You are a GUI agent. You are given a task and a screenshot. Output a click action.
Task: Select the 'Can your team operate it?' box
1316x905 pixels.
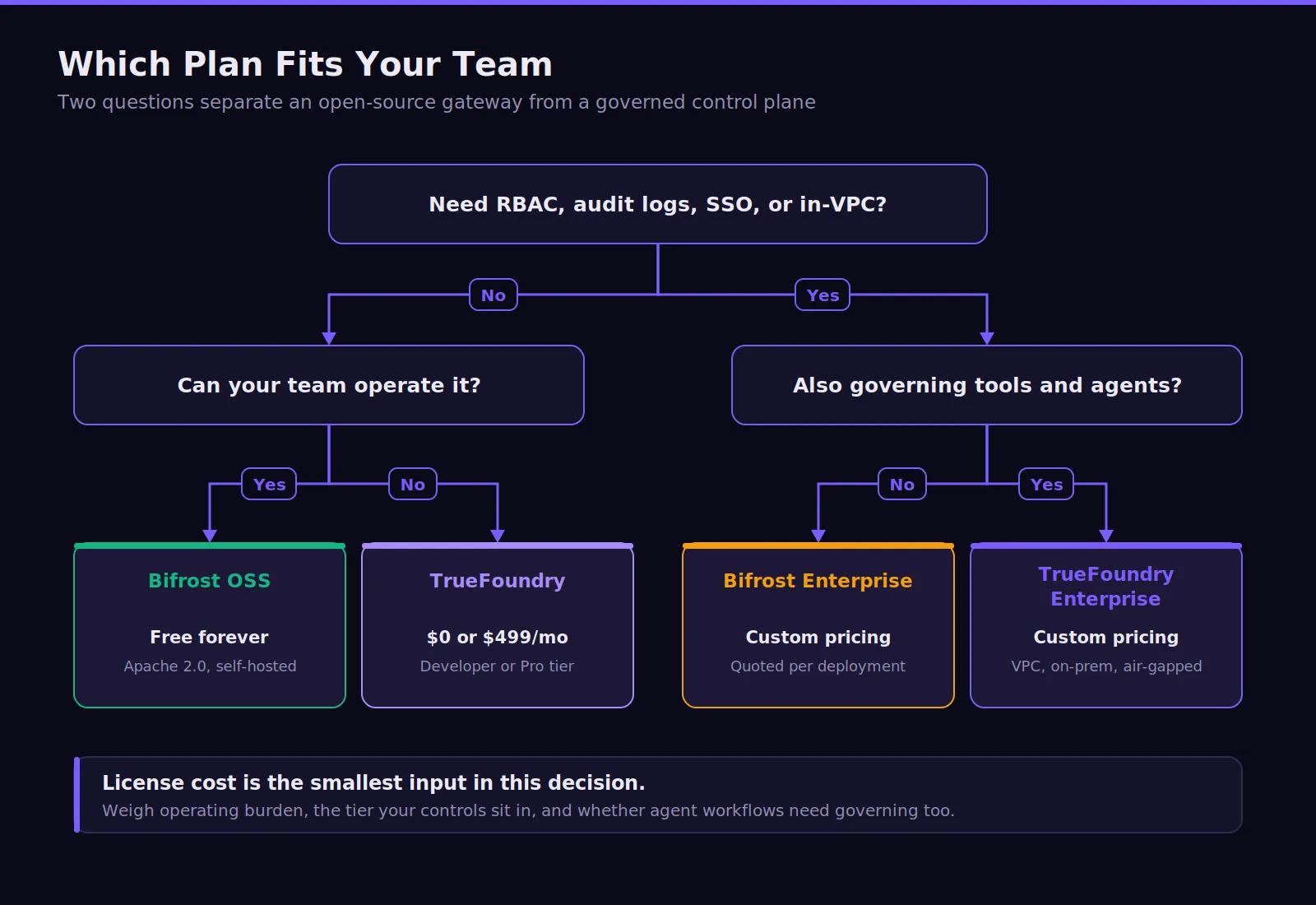329,385
